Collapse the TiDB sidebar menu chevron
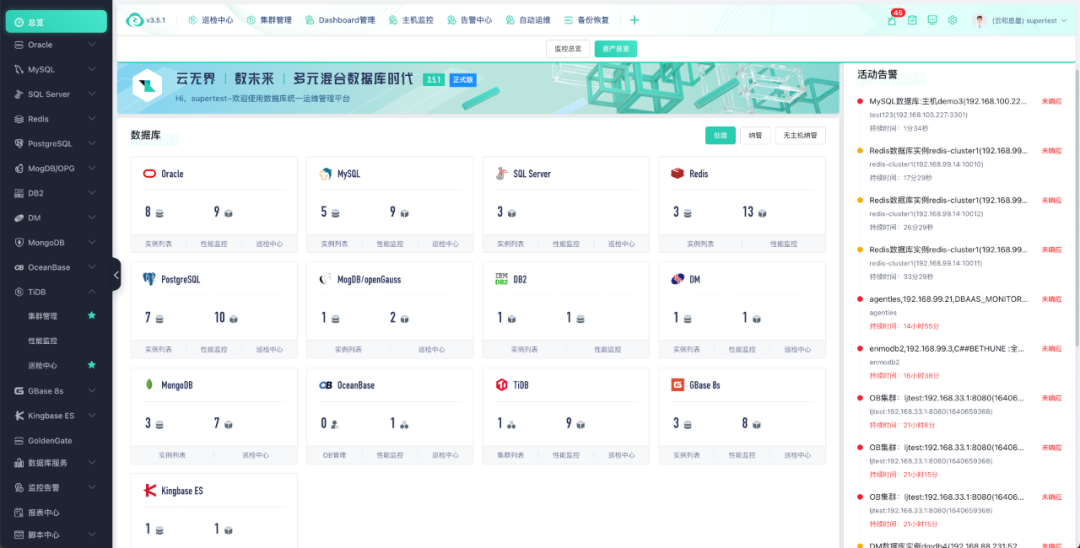Screen dimensions: 1080x548 [92, 292]
